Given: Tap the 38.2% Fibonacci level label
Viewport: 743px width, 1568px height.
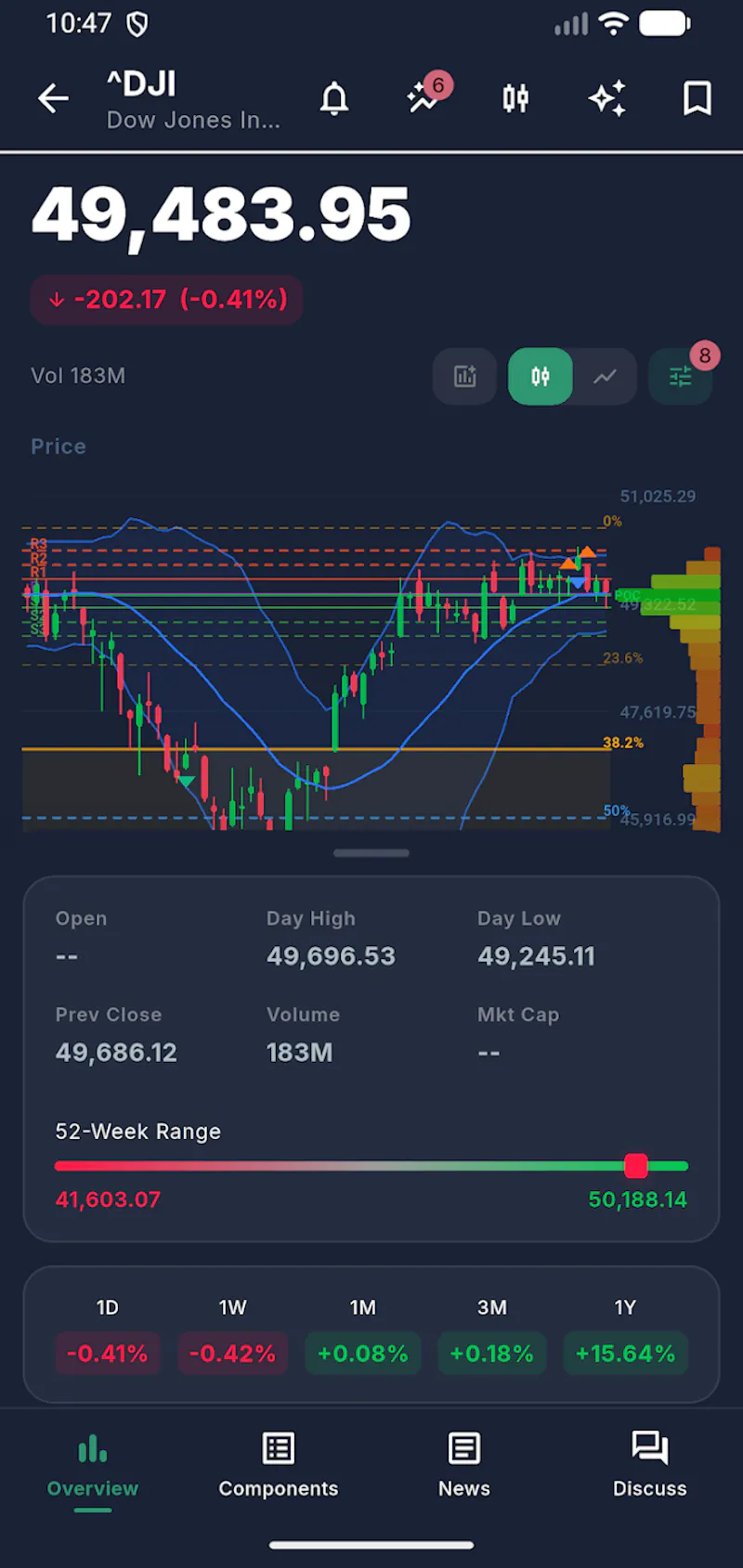Looking at the screenshot, I should 623,743.
